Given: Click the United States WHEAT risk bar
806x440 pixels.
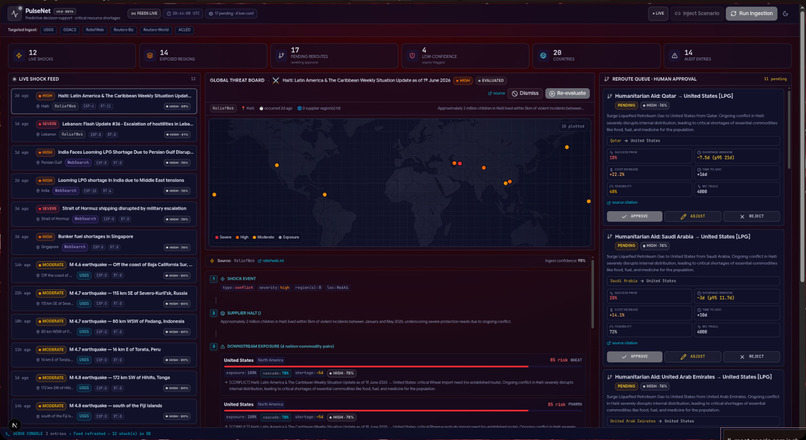Looking at the screenshot, I should 403,366.
